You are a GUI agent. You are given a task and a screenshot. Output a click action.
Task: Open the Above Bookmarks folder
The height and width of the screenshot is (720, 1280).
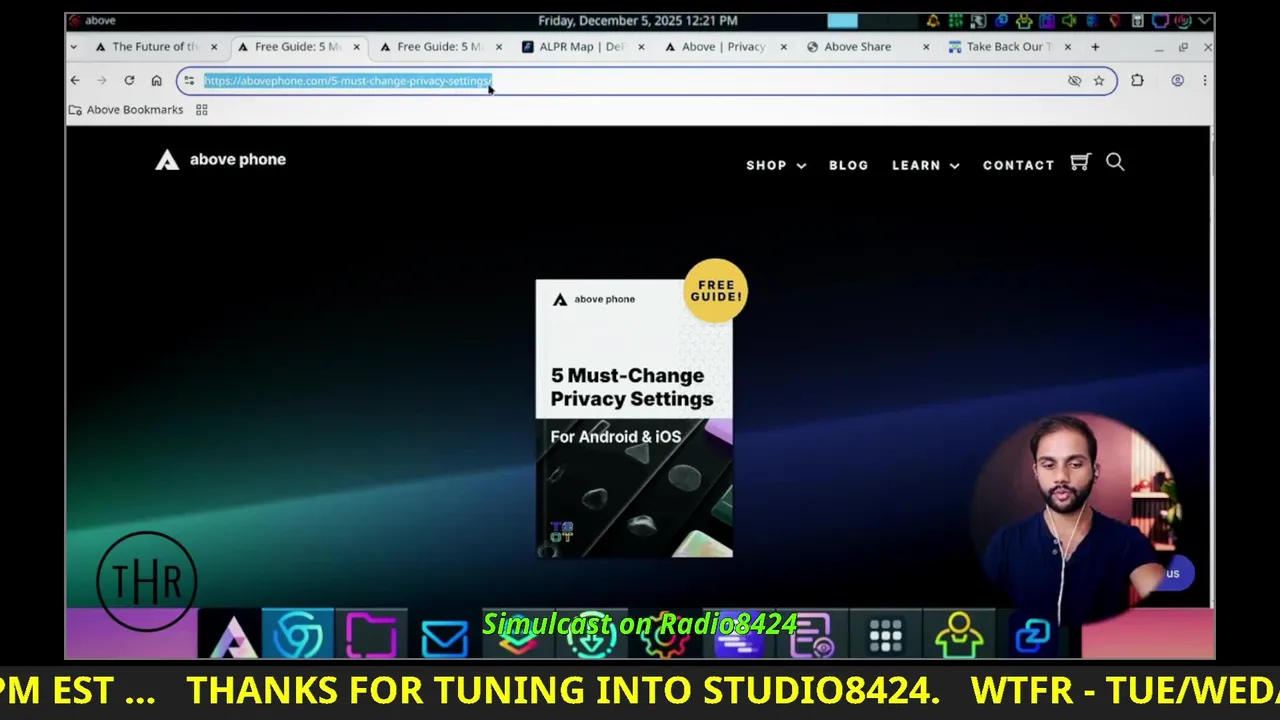coord(126,110)
